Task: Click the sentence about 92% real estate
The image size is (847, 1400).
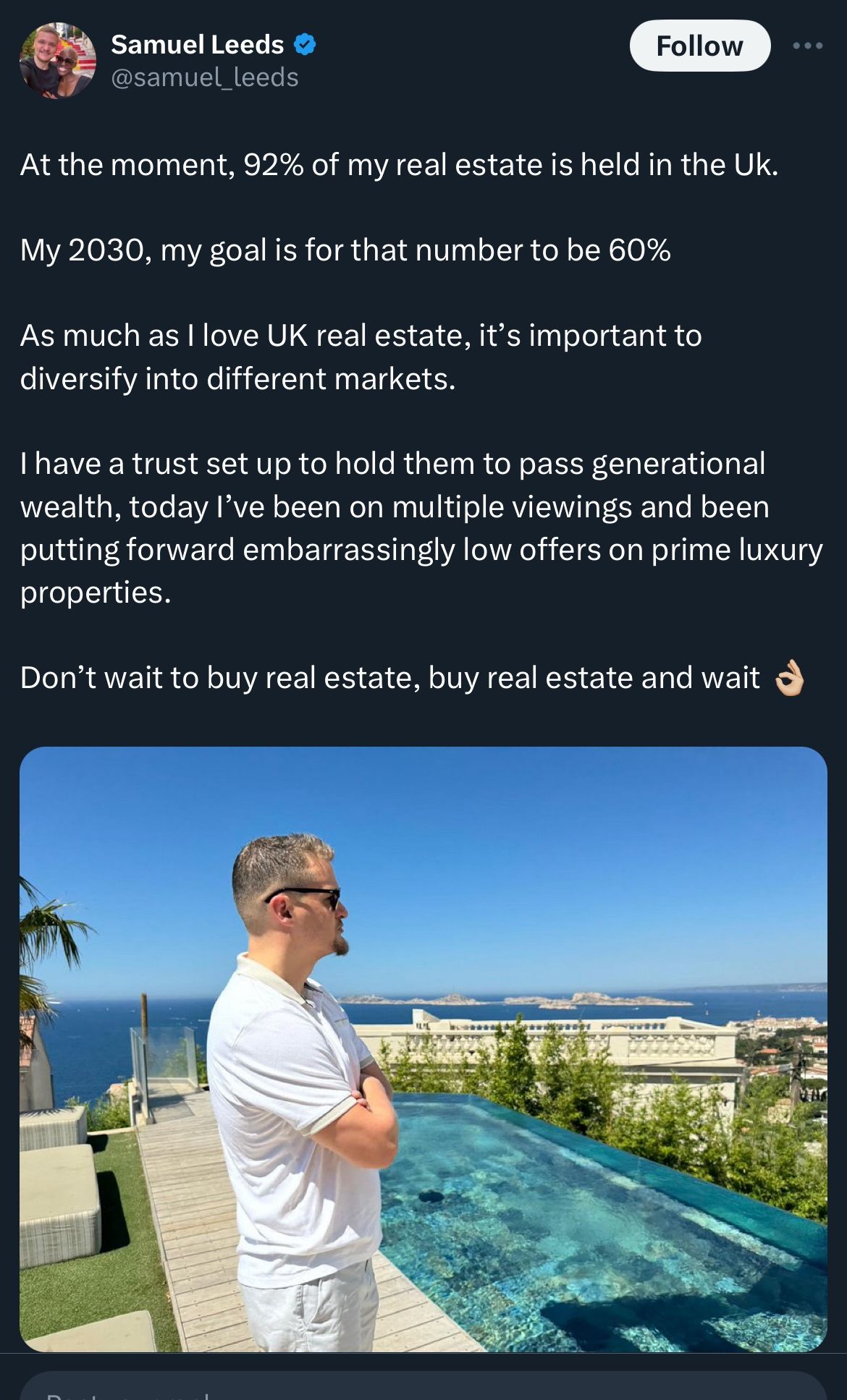Action: click(399, 165)
